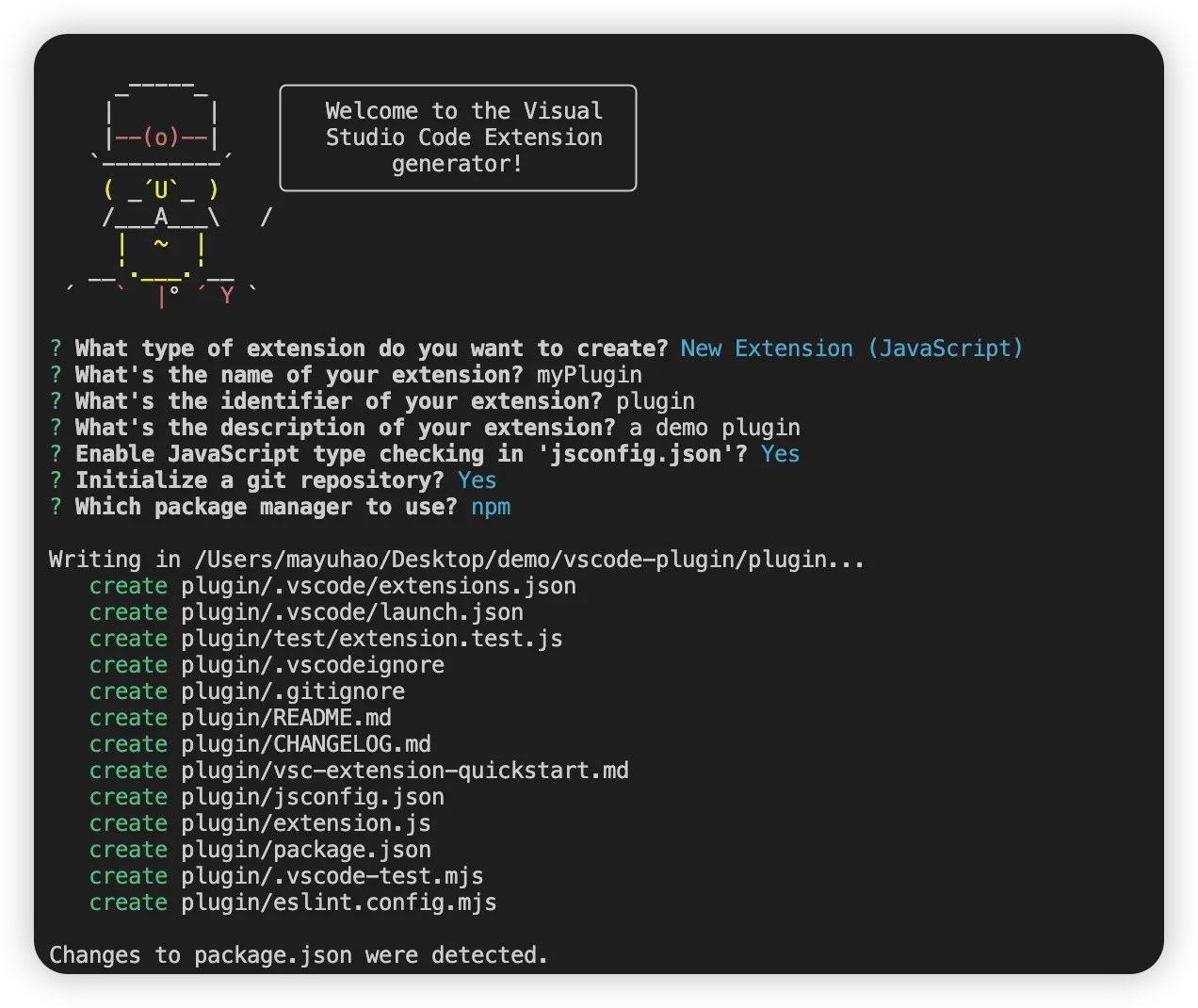Viewport: 1198px width, 1008px height.
Task: Click the extension name "myPlugin"
Action: [589, 375]
